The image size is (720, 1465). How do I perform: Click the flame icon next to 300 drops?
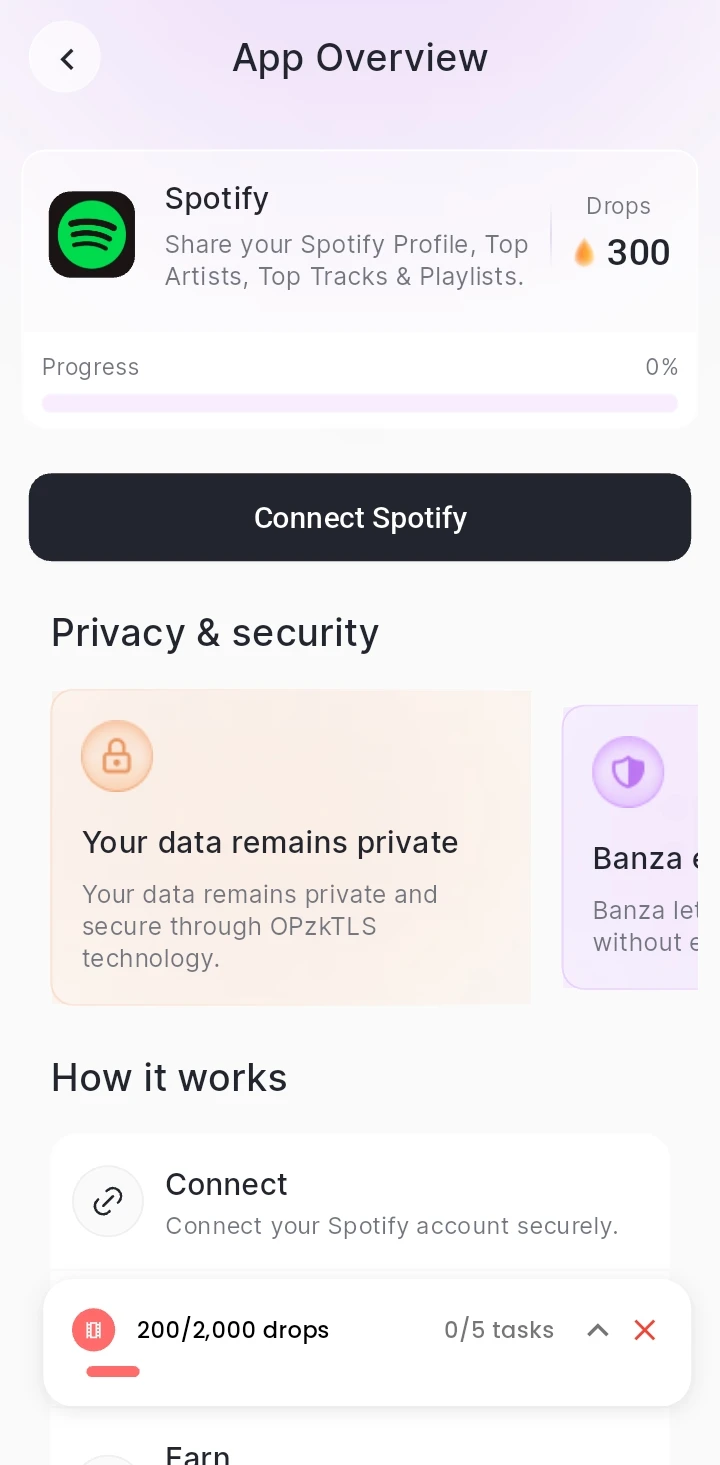(x=584, y=252)
